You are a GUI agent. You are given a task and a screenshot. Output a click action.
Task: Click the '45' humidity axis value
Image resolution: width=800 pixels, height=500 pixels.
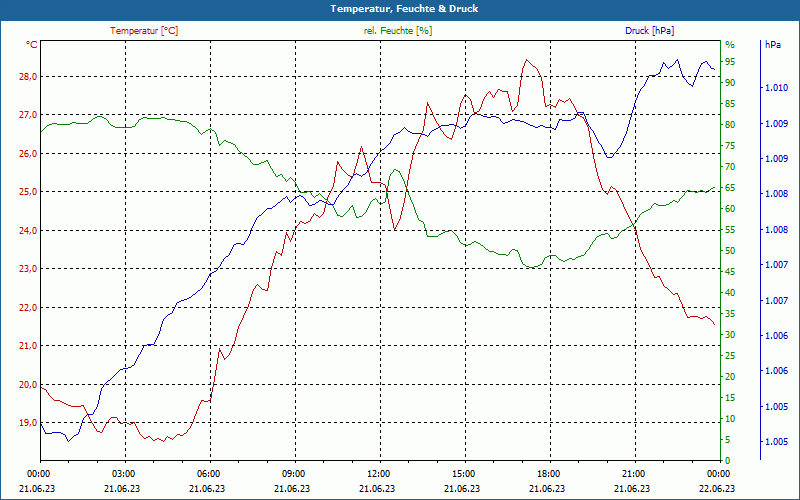(x=730, y=272)
